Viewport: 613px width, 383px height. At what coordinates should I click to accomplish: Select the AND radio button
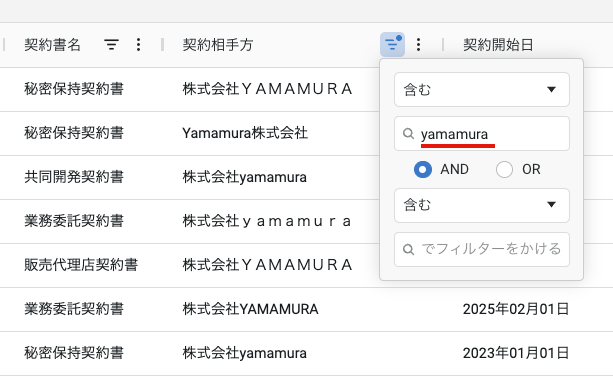click(x=423, y=170)
